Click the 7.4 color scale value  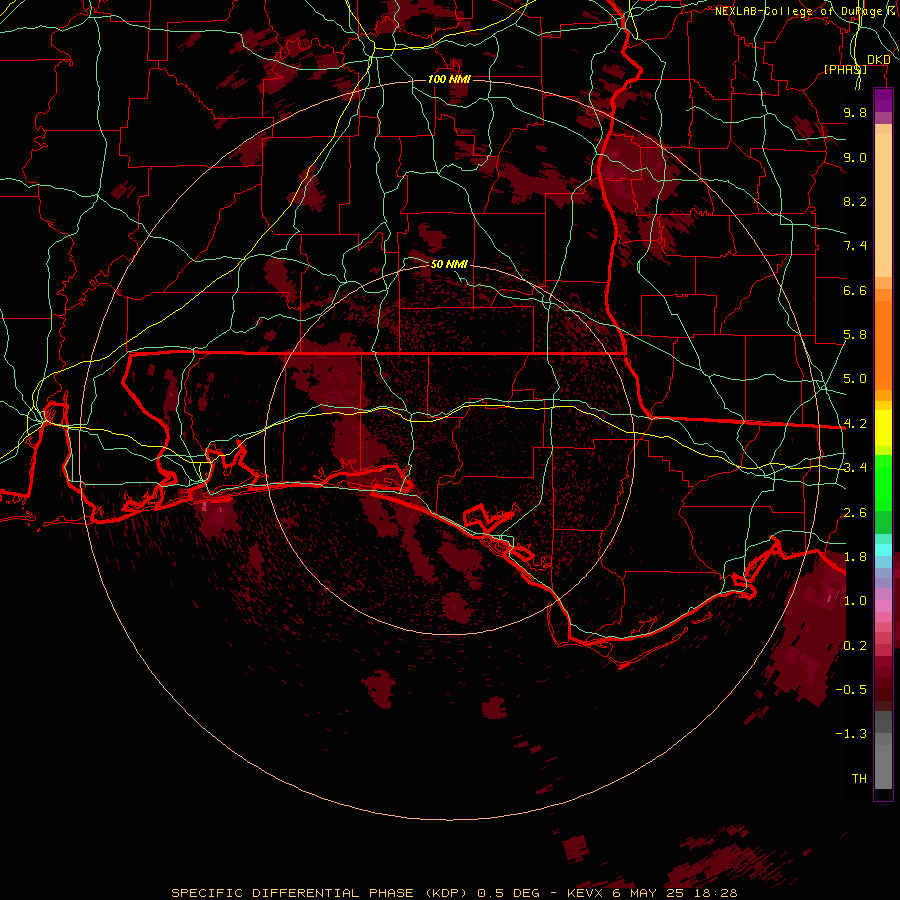[x=855, y=246]
